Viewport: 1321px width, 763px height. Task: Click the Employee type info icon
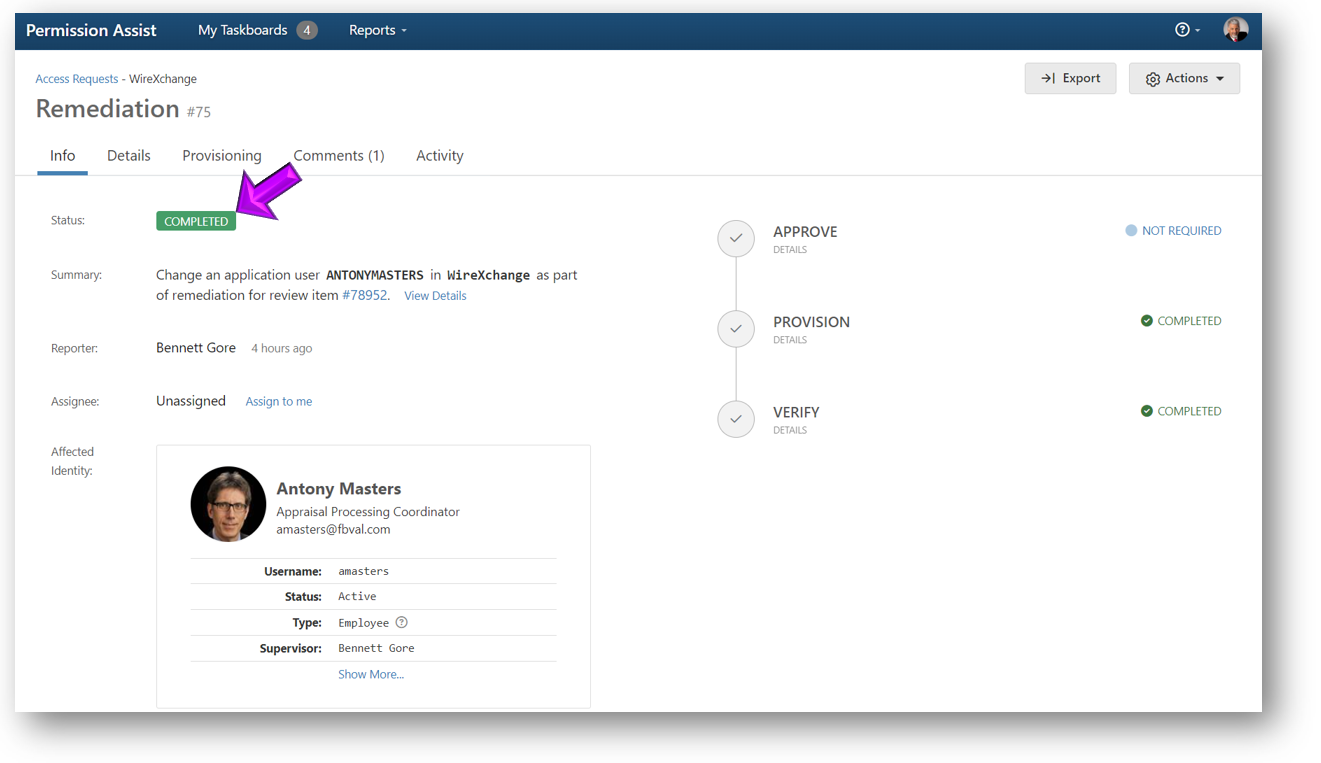(x=401, y=622)
